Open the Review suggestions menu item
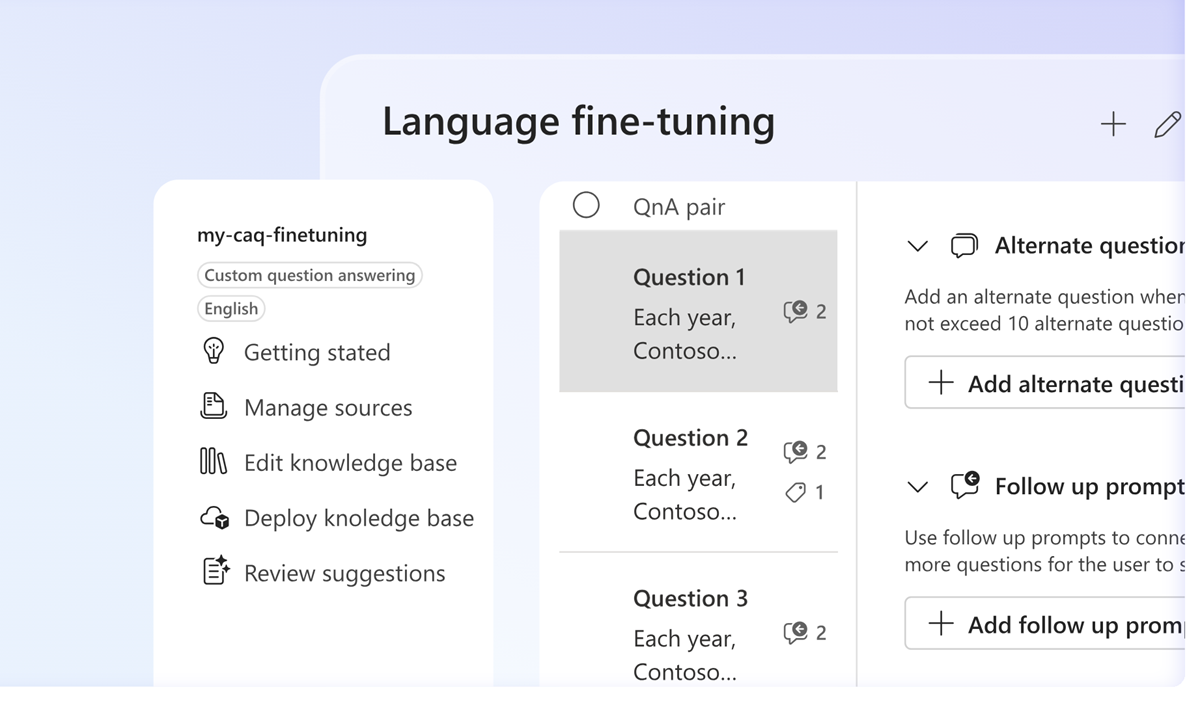 point(344,573)
